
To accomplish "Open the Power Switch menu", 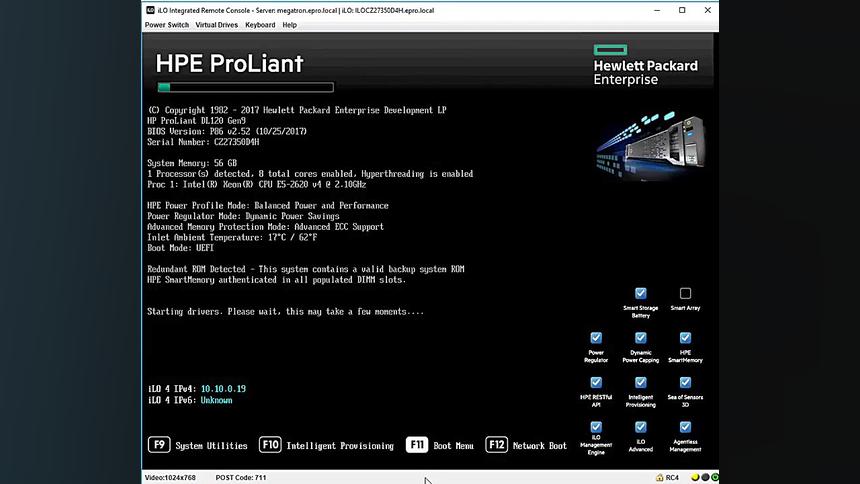I will coord(167,25).
